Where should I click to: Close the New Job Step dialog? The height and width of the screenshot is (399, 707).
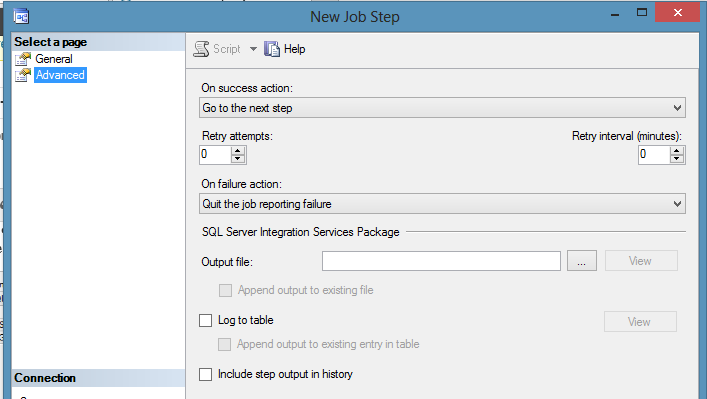(677, 13)
